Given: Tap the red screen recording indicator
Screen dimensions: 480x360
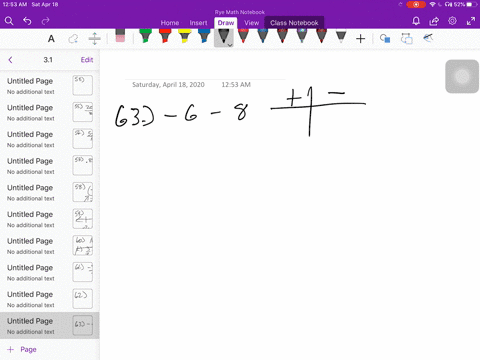Looking at the screenshot, I should point(416,5).
